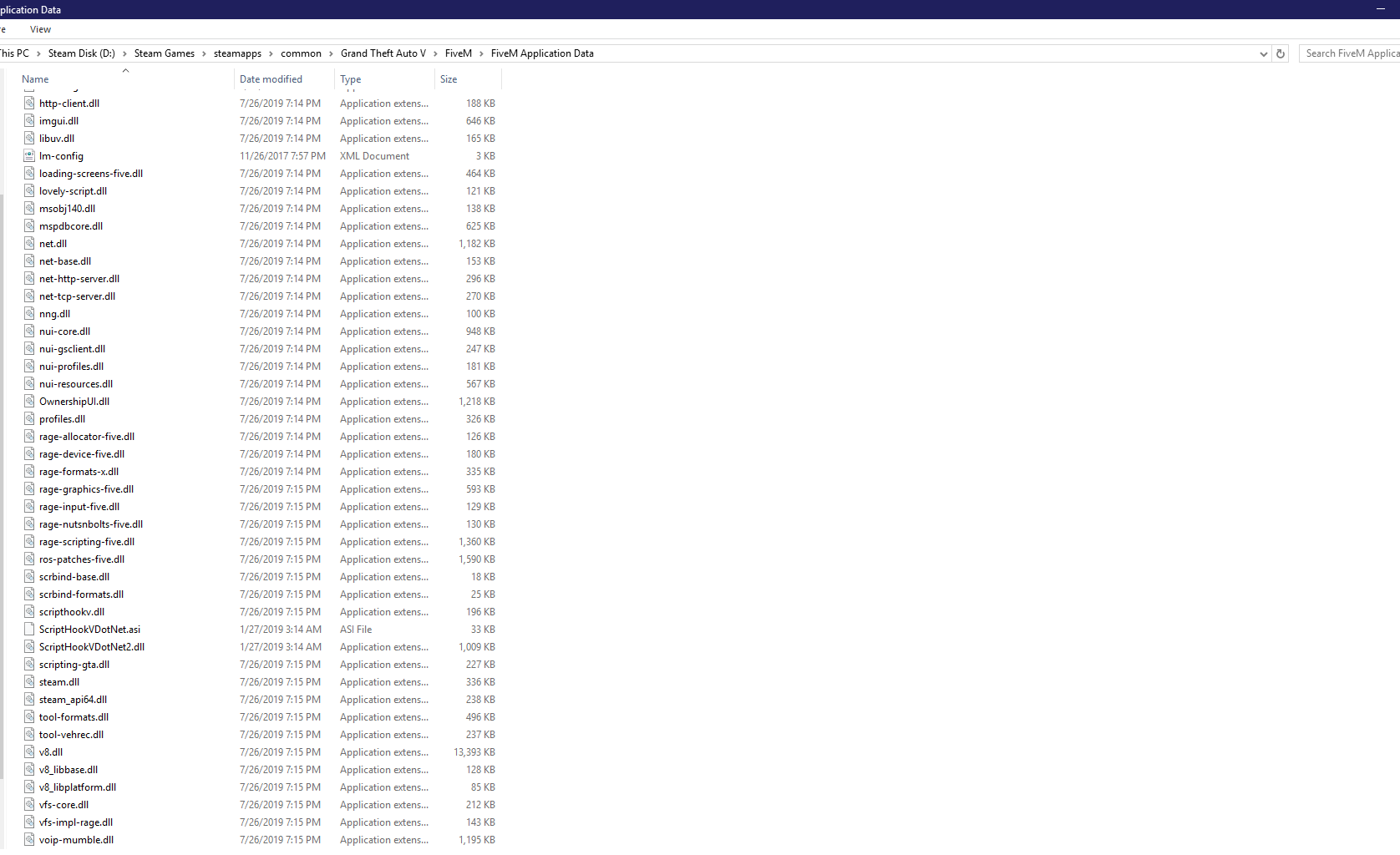Expand the chevron after Grand Theft Auto V
Viewport: 1400px width, 855px height.
pos(435,53)
